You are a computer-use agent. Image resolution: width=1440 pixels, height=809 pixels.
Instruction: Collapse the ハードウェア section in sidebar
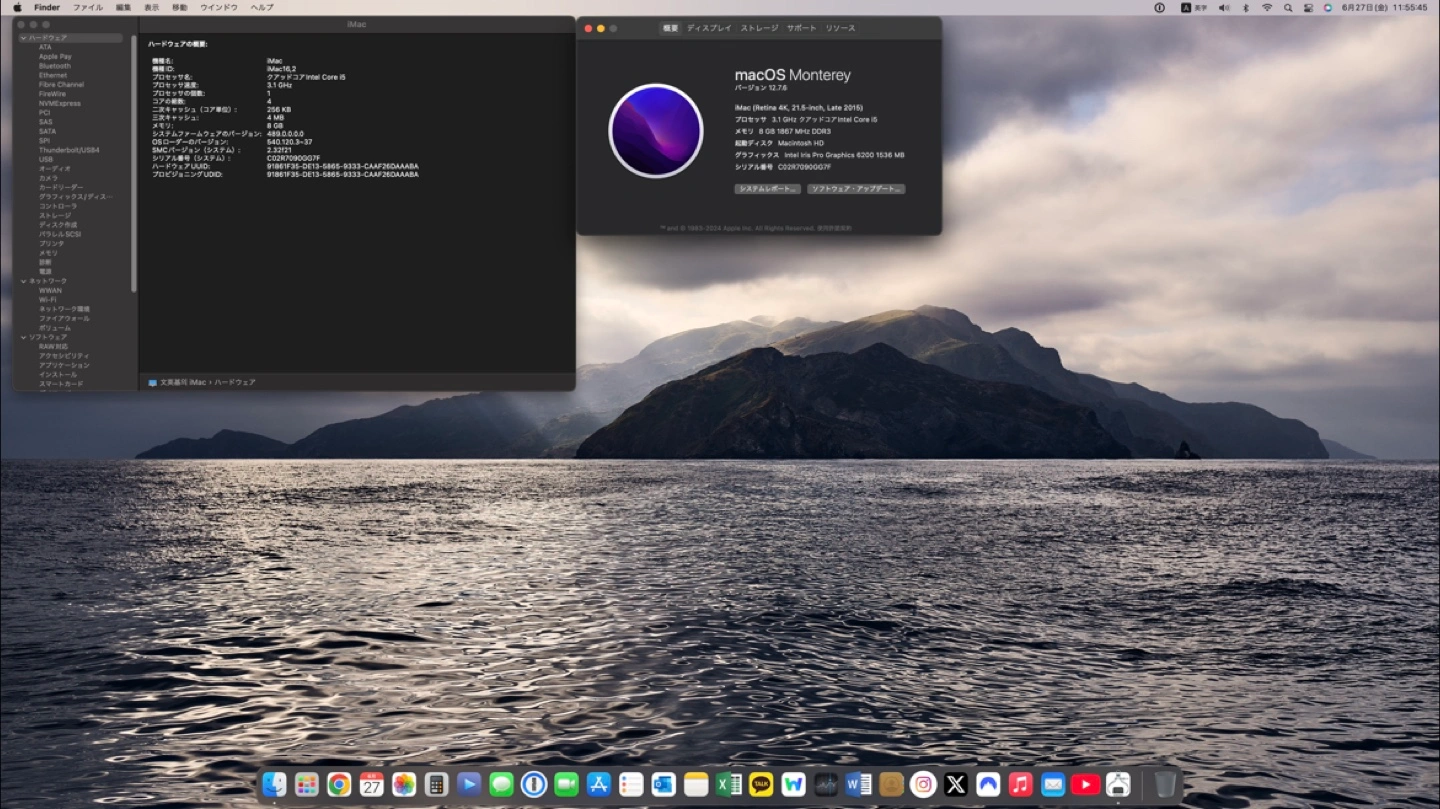[23, 38]
